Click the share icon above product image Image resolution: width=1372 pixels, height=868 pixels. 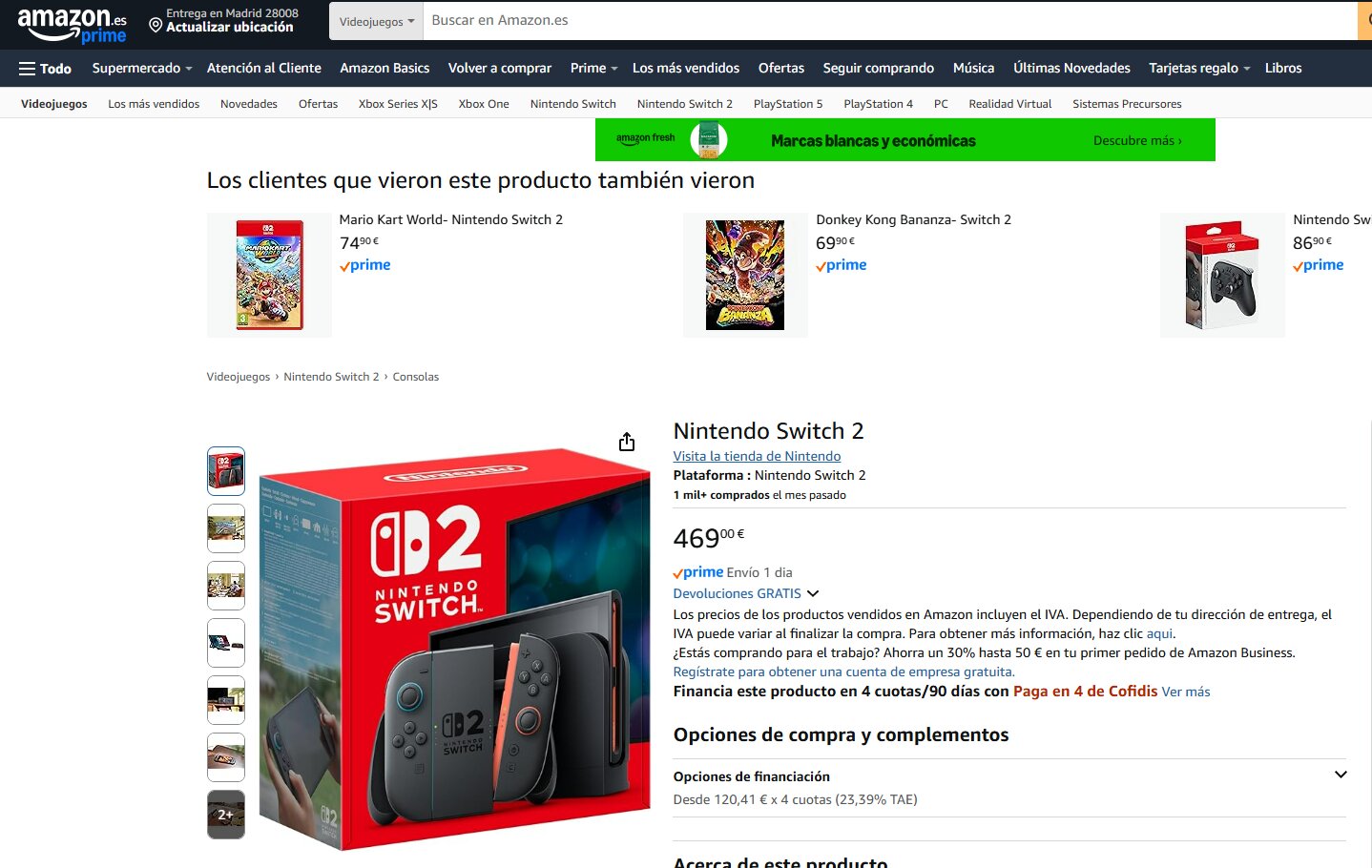[627, 442]
